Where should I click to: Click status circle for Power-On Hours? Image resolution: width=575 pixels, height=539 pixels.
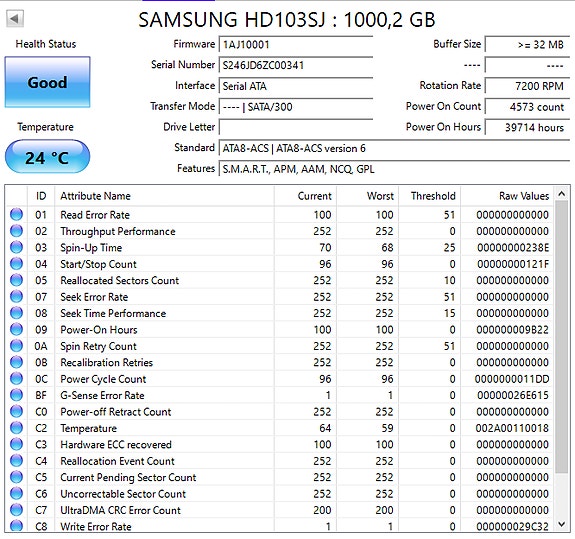click(x=16, y=329)
